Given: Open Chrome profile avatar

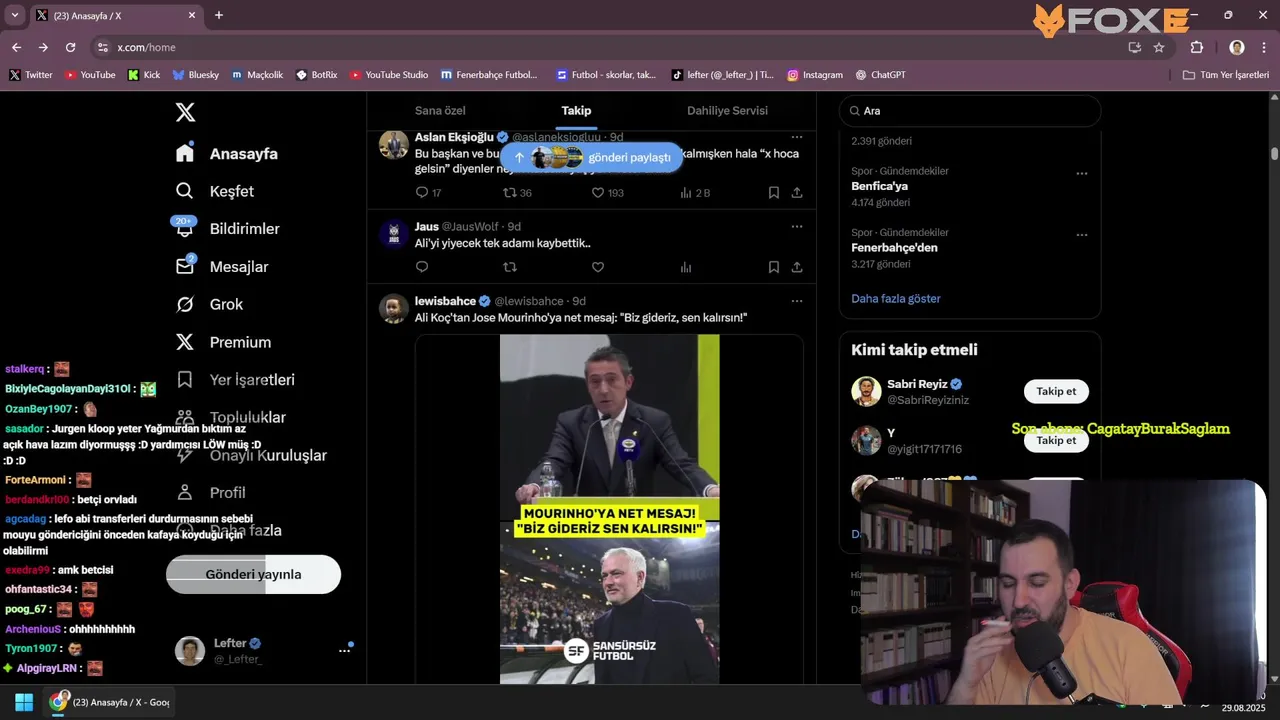Looking at the screenshot, I should 1237,47.
